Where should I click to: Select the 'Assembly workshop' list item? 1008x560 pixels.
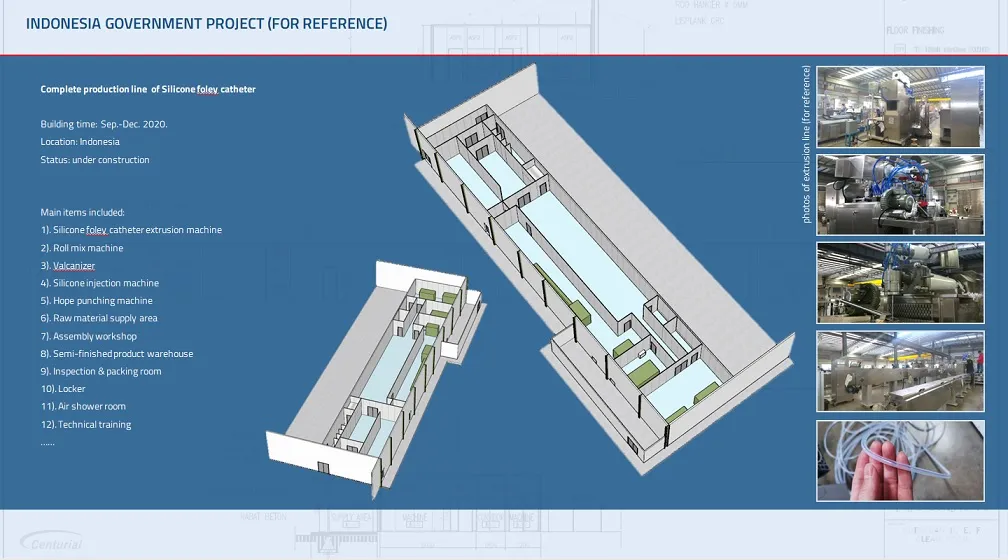89,336
